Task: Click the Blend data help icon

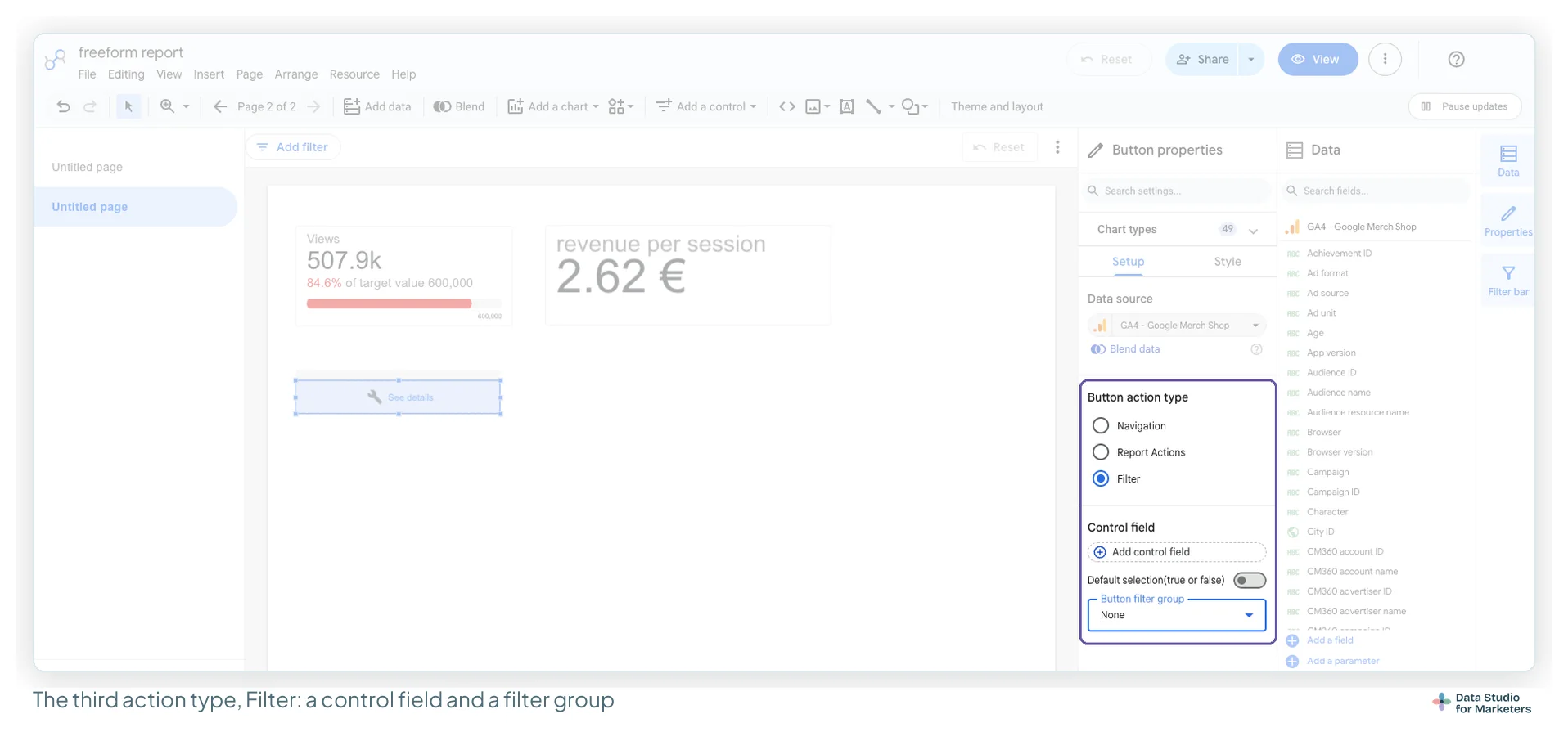Action: pyautogui.click(x=1256, y=349)
